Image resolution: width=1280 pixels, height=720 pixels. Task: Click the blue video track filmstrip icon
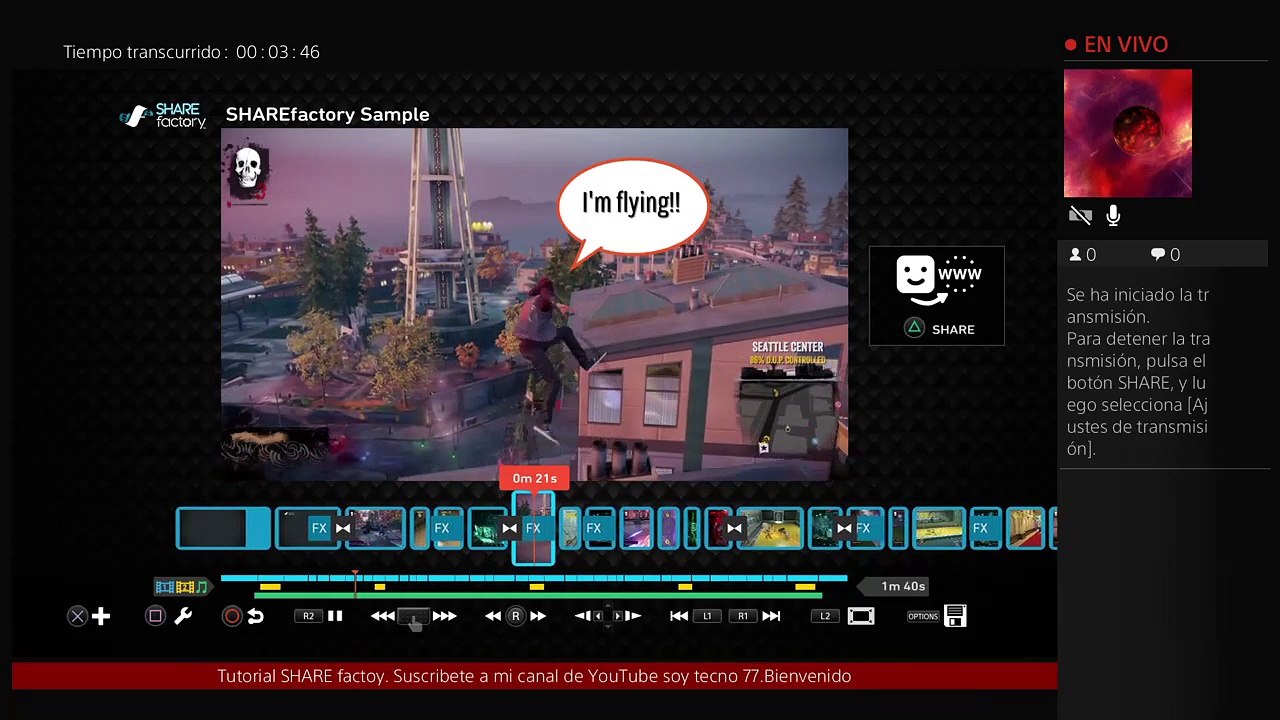165,587
